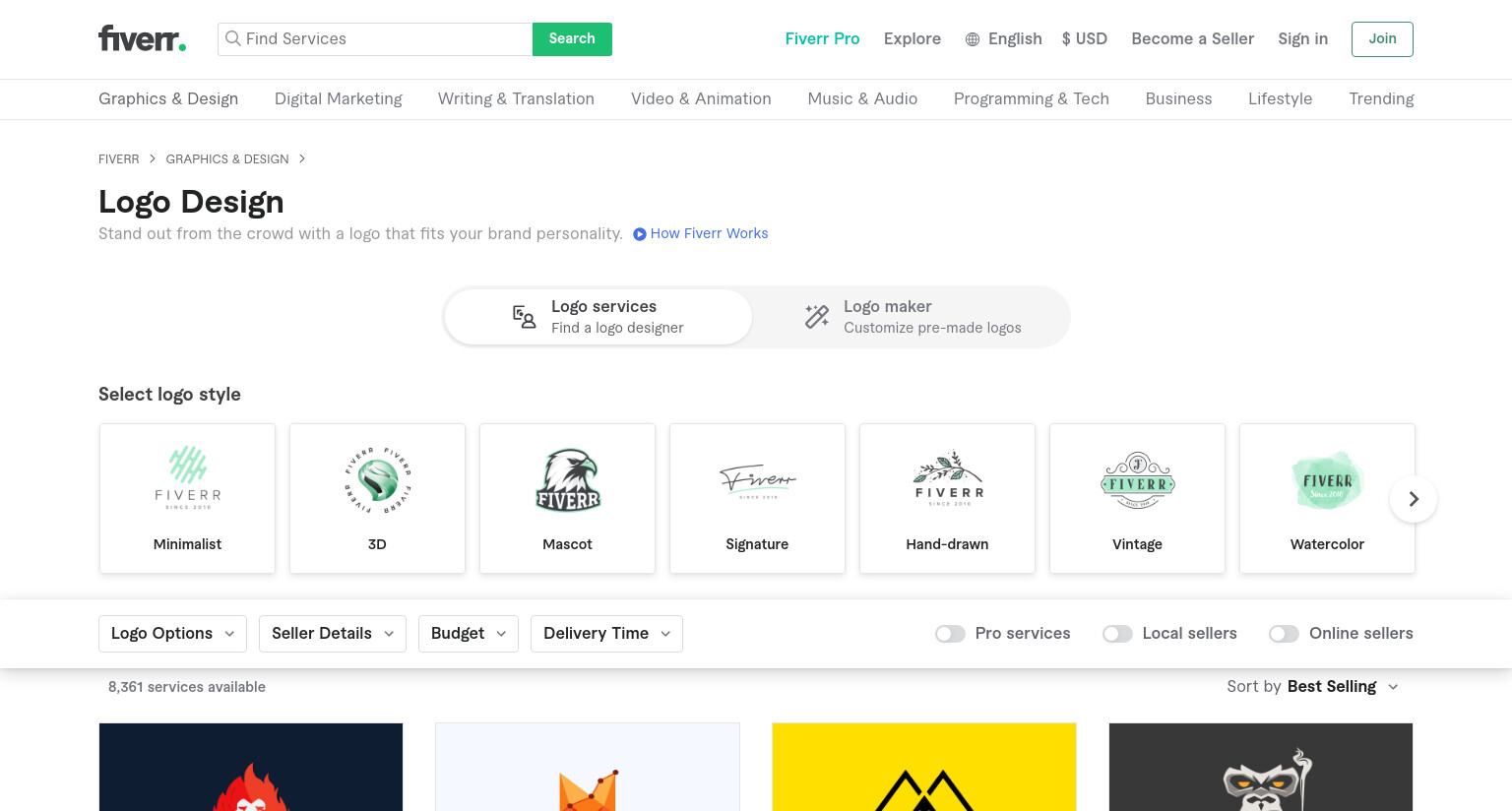
Task: Open the red flame logo gig thumbnail
Action: [251, 767]
